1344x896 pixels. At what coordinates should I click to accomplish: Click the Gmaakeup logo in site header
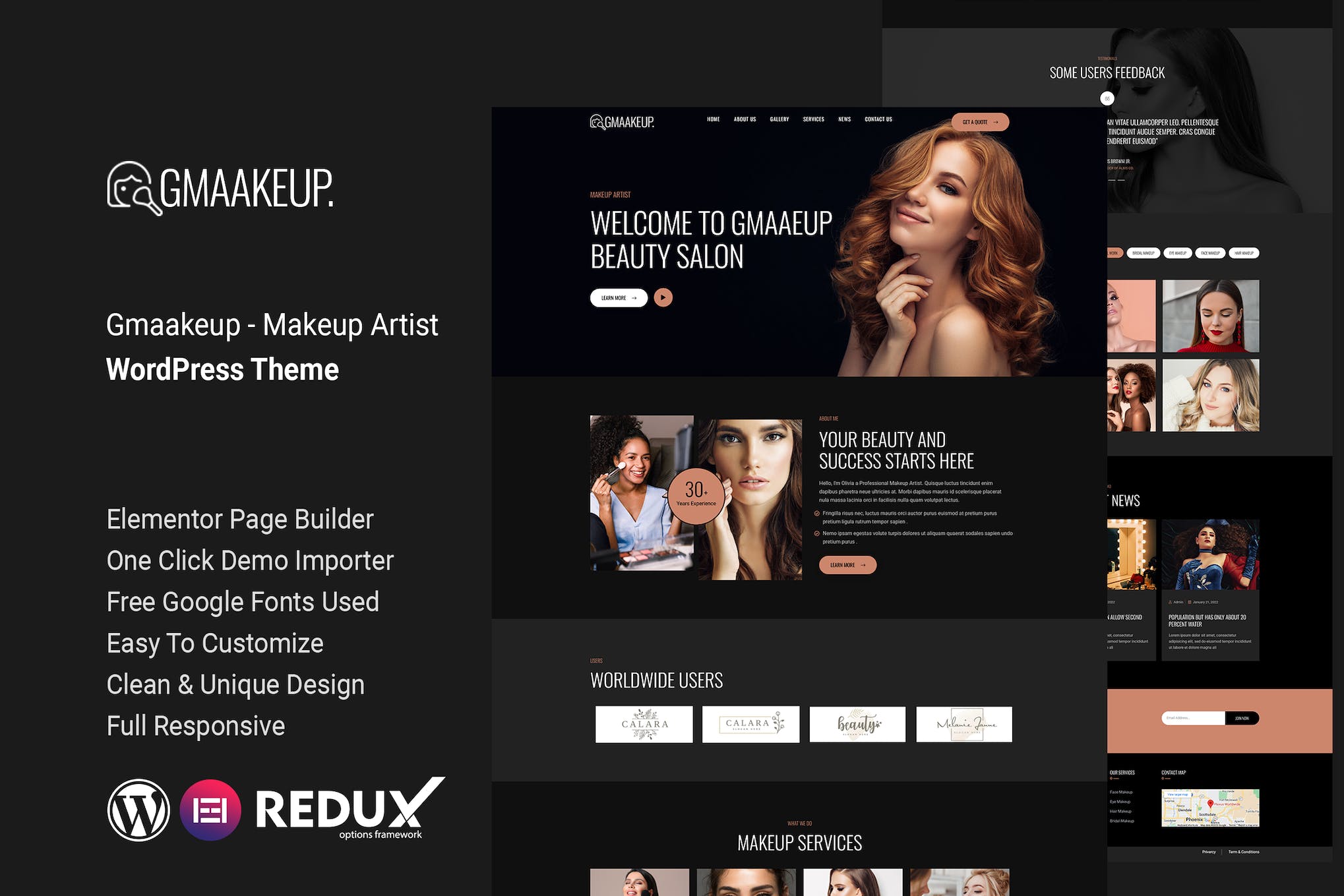(x=622, y=122)
